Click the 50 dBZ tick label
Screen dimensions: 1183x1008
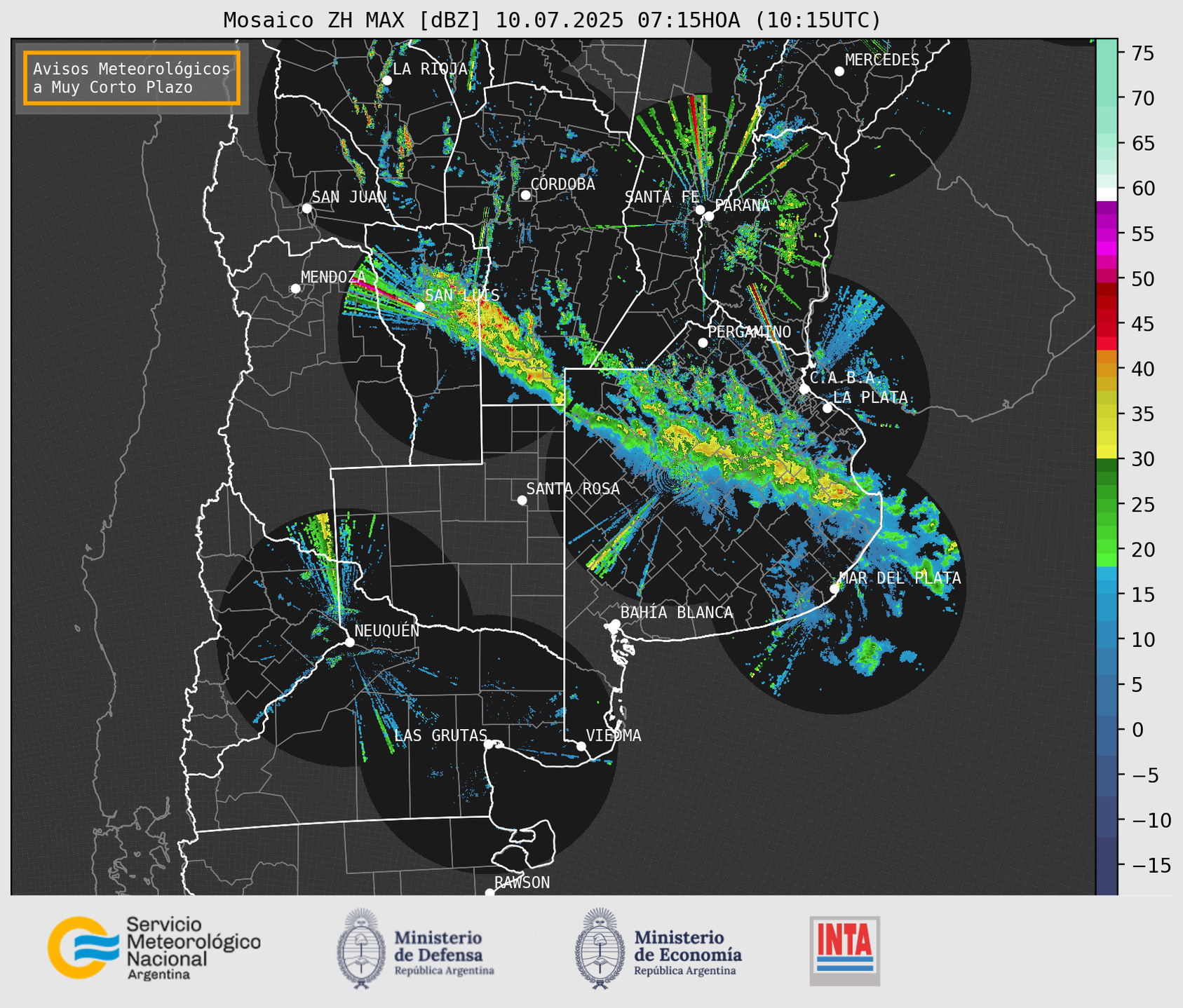click(1142, 279)
